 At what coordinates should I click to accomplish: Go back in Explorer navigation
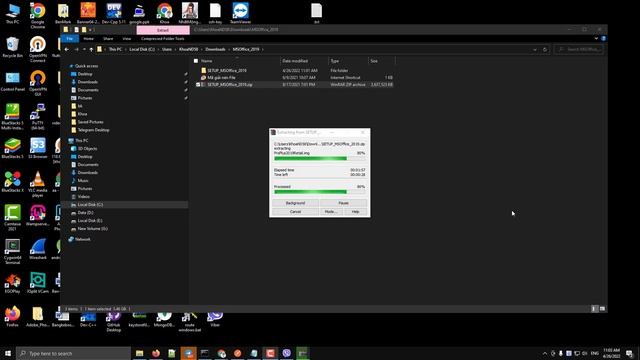[67, 49]
